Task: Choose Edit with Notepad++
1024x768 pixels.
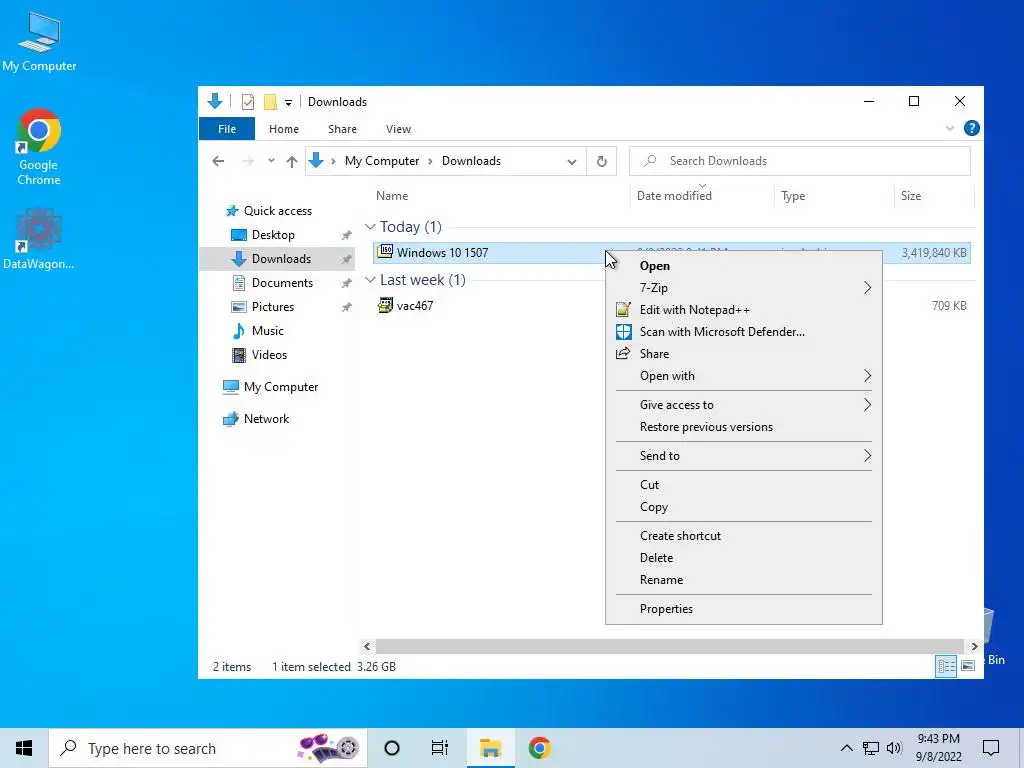Action: (743, 310)
